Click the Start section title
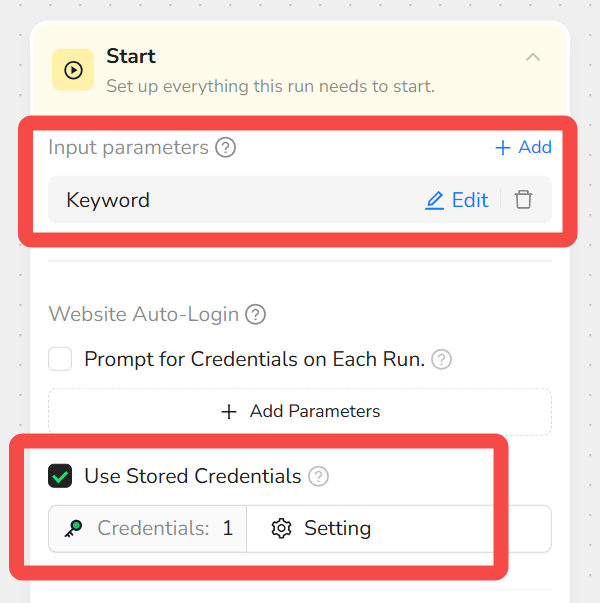This screenshot has height=603, width=600. (x=131, y=56)
